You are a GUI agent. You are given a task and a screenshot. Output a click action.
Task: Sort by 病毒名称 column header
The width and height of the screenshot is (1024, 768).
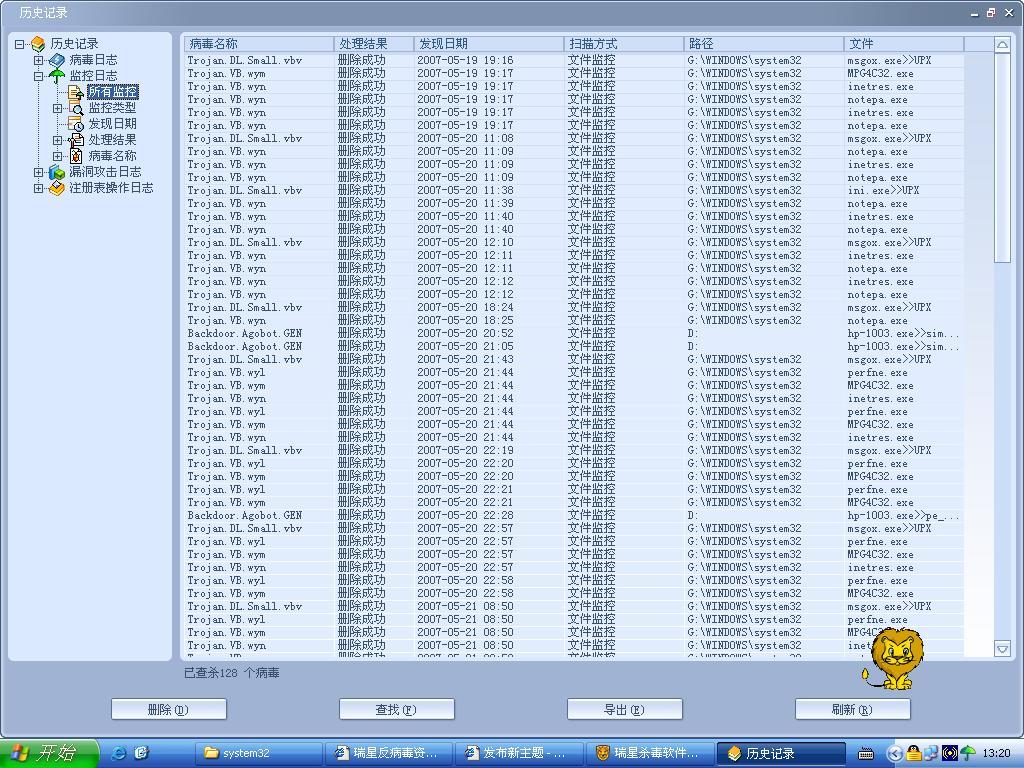pos(258,44)
